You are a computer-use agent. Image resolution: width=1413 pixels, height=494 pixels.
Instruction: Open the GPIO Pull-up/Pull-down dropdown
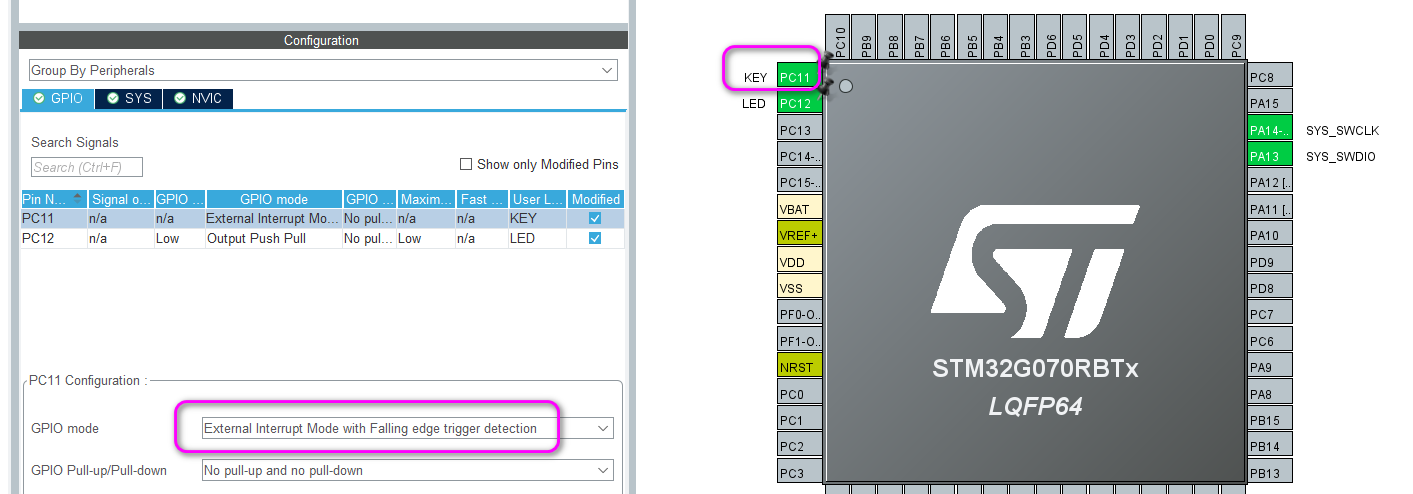coord(408,470)
